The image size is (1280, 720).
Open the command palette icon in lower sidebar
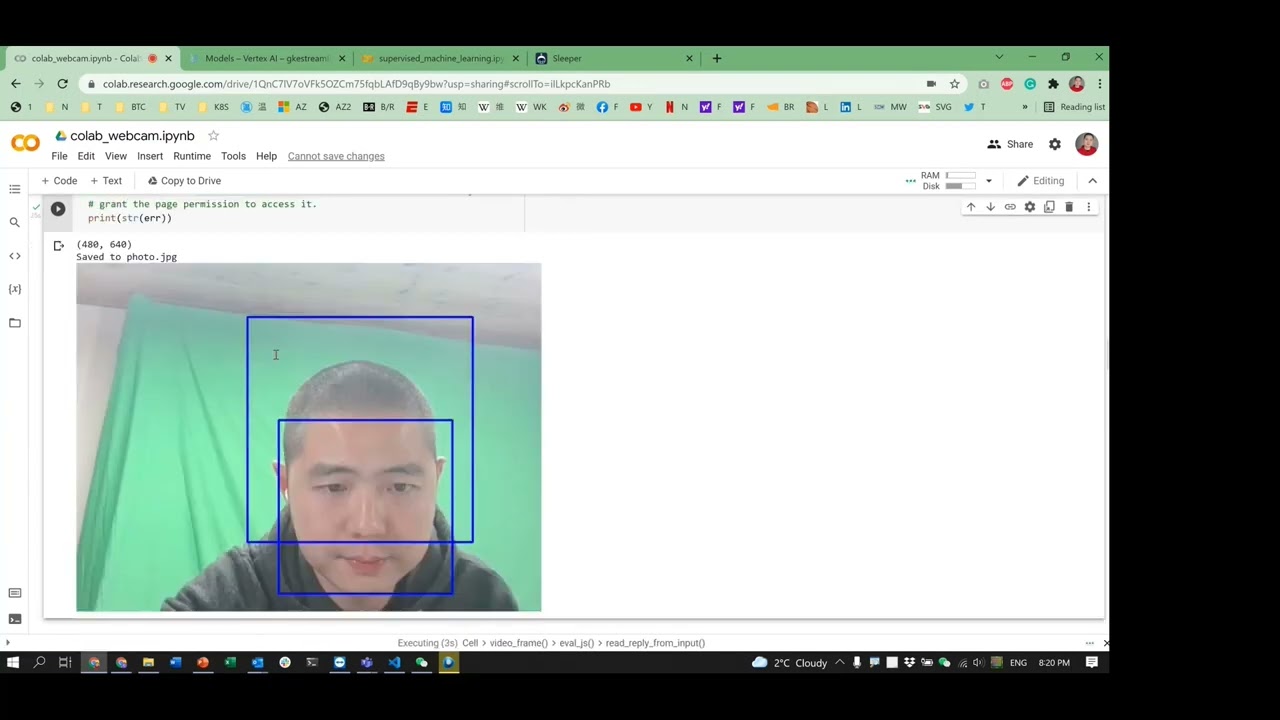(15, 593)
